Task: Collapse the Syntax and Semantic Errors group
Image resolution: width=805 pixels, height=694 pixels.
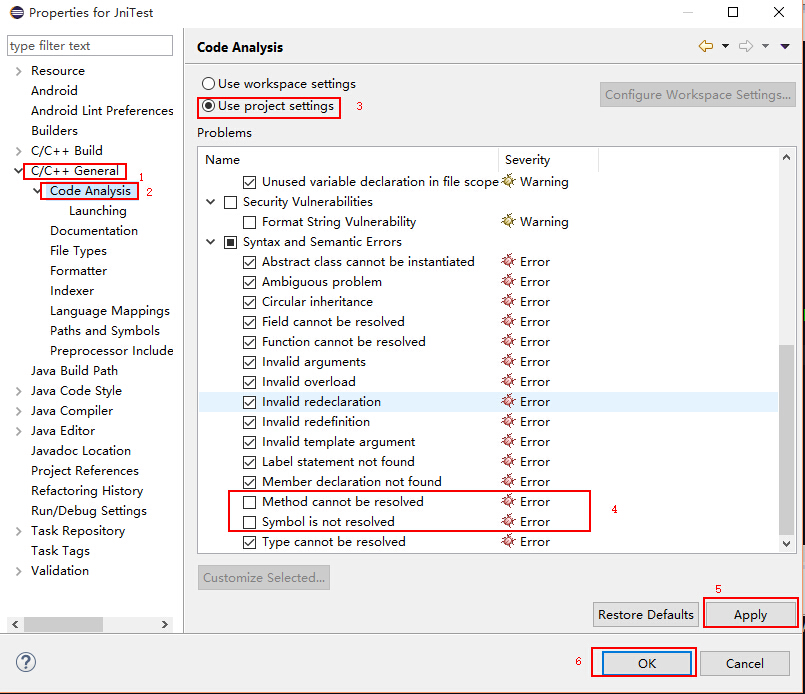Action: pyautogui.click(x=210, y=242)
